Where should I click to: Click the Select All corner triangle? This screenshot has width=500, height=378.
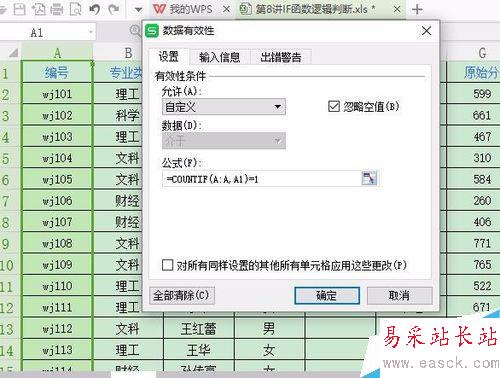(x=13, y=53)
